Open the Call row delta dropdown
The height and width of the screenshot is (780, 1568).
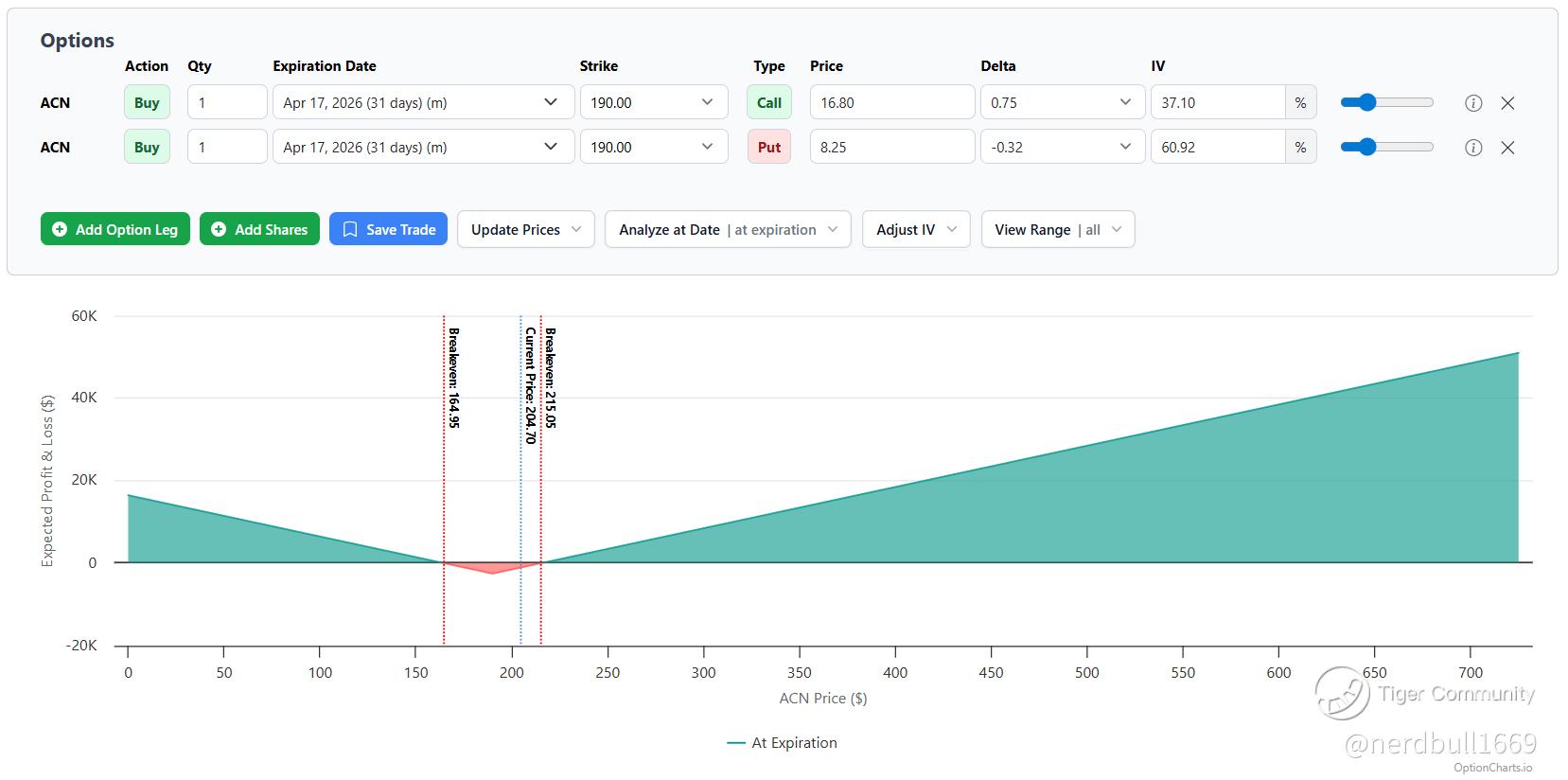point(1061,103)
